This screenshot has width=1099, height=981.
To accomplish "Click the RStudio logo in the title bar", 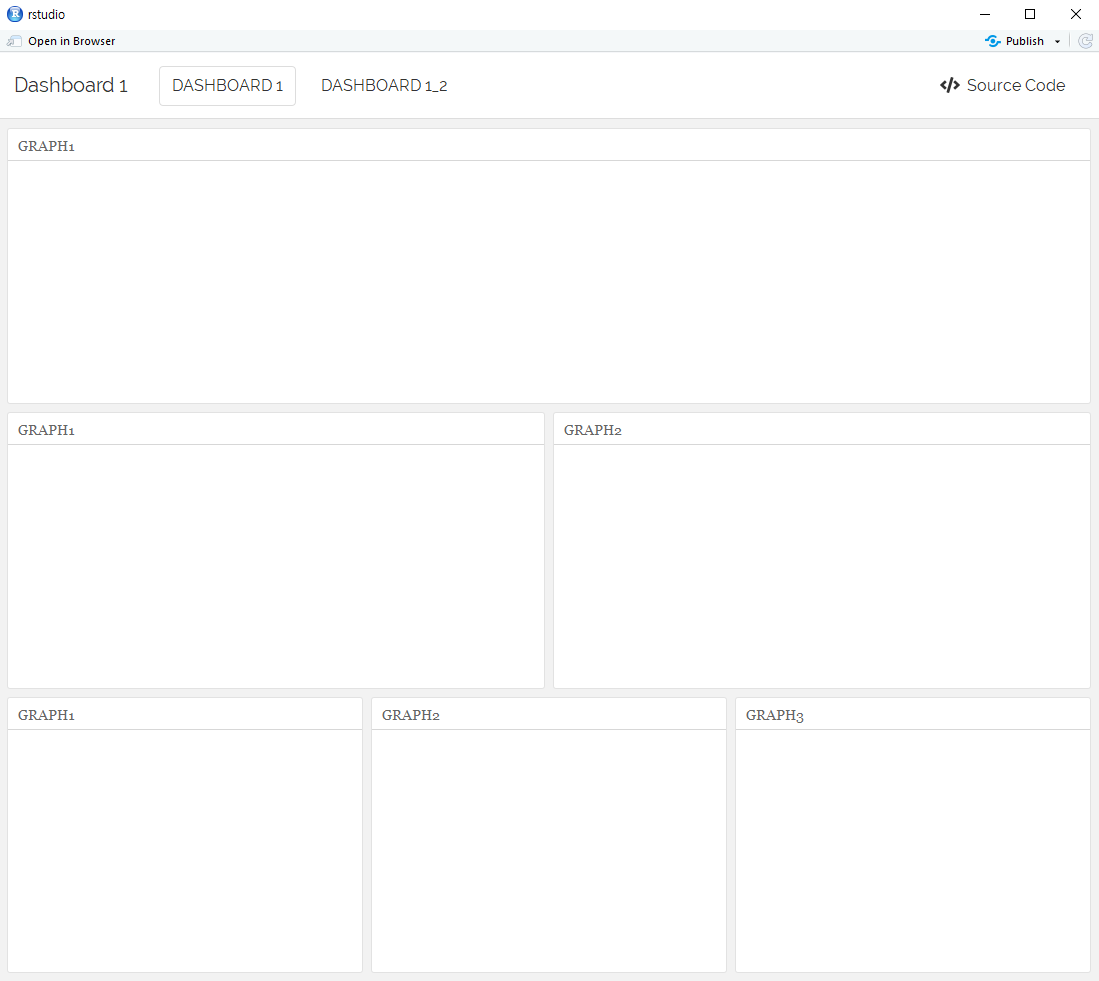I will (x=14, y=14).
